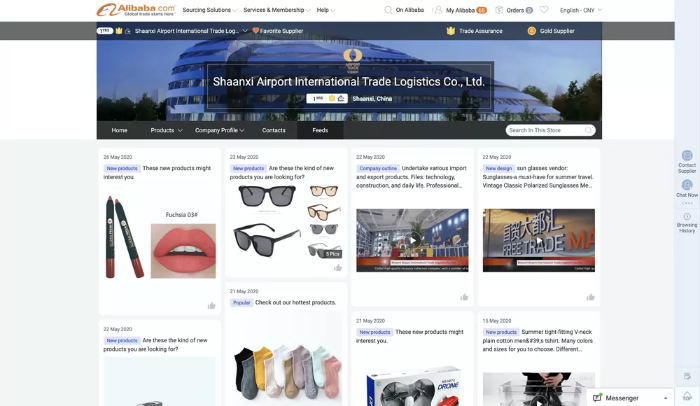The height and width of the screenshot is (406, 700).
Task: Click the New design tag
Action: pyautogui.click(x=498, y=168)
